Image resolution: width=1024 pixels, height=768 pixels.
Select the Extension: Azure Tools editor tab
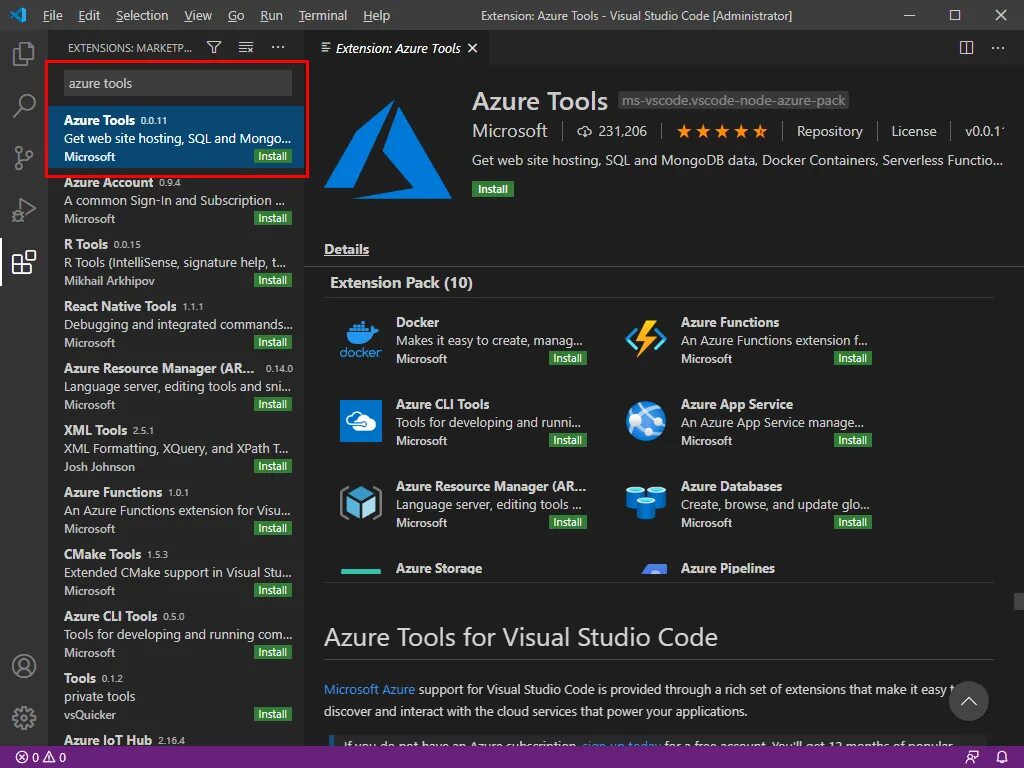tap(398, 48)
